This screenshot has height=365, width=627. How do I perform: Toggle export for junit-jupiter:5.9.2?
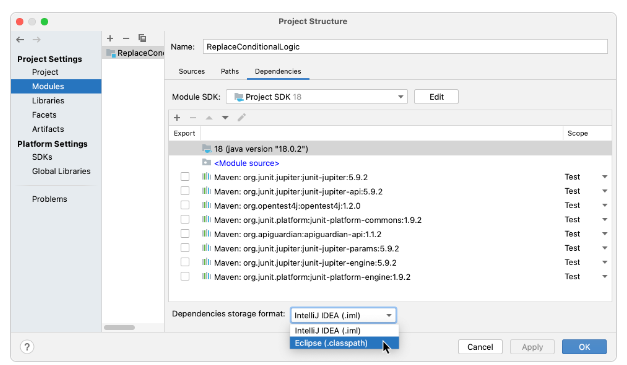[x=185, y=177]
